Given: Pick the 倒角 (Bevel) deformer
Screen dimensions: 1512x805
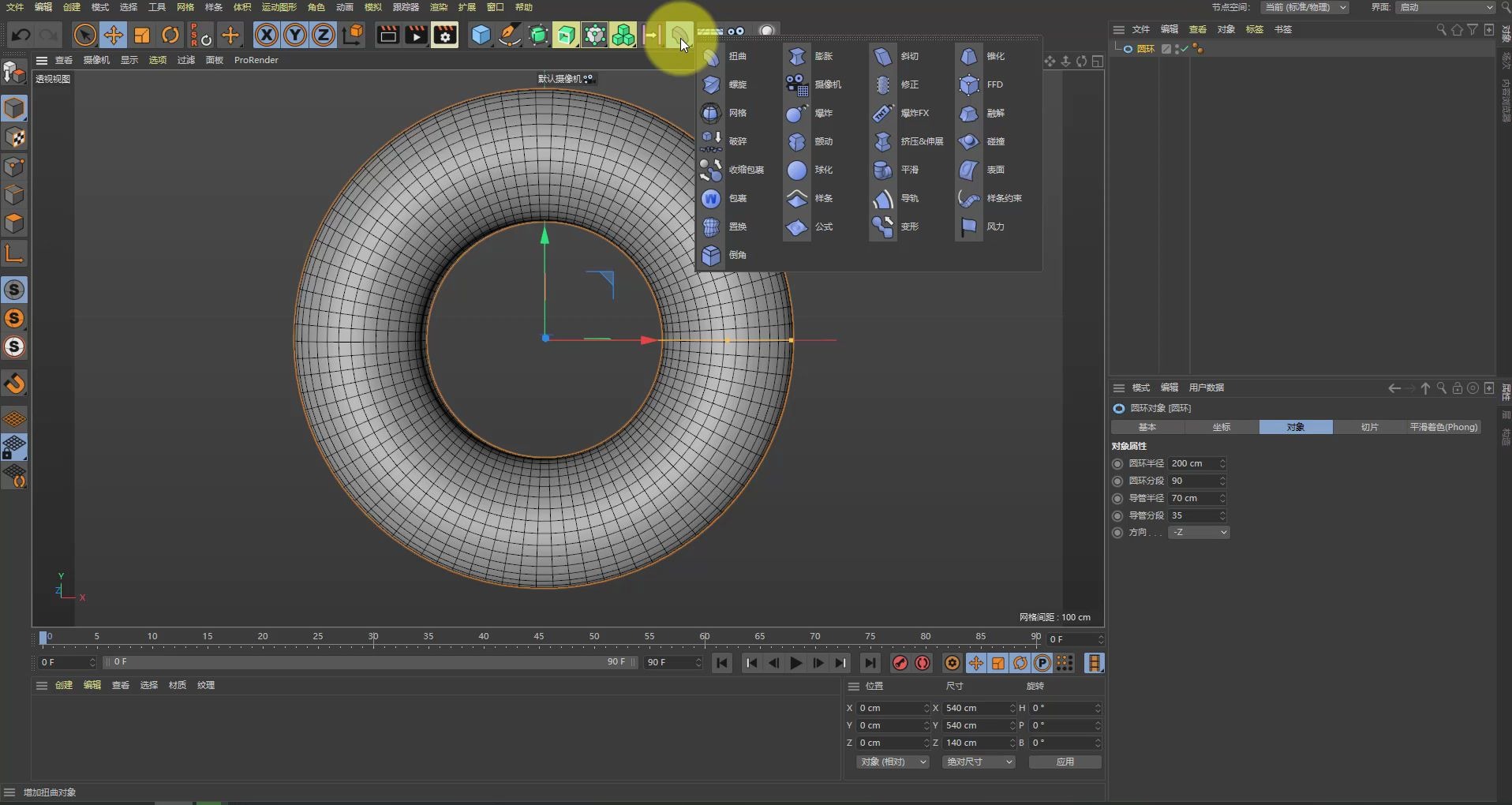Looking at the screenshot, I should click(711, 256).
